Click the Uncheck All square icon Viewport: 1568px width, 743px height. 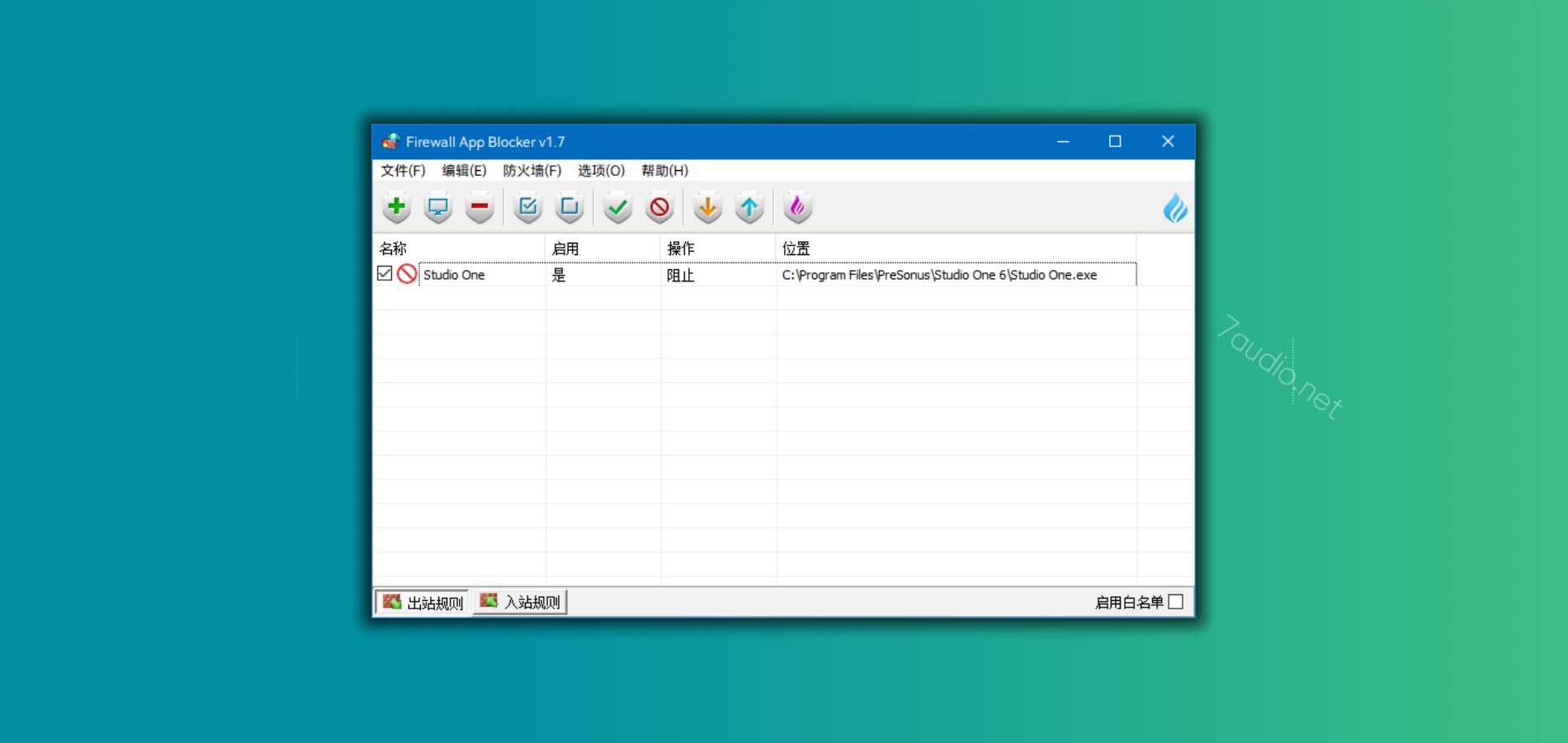[x=569, y=207]
